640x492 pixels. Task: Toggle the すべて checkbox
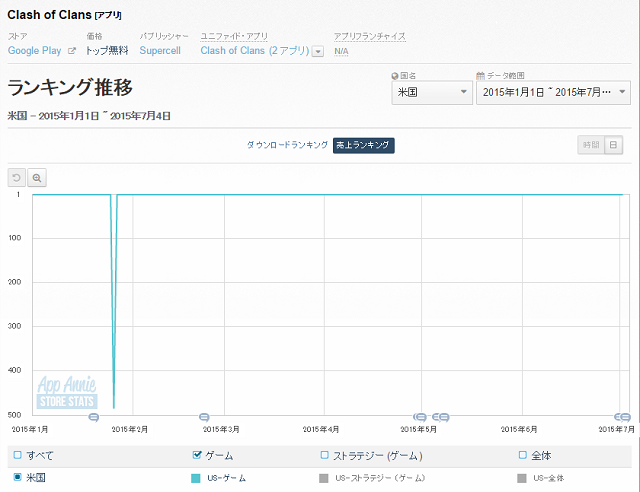[x=18, y=455]
